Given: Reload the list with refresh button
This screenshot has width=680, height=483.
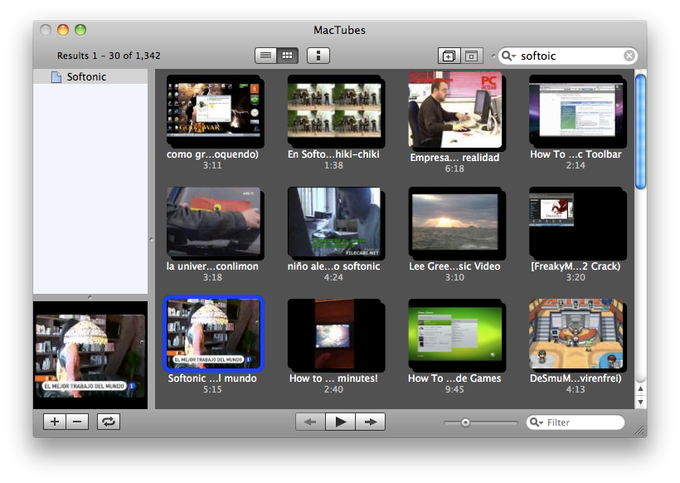Looking at the screenshot, I should click(108, 421).
